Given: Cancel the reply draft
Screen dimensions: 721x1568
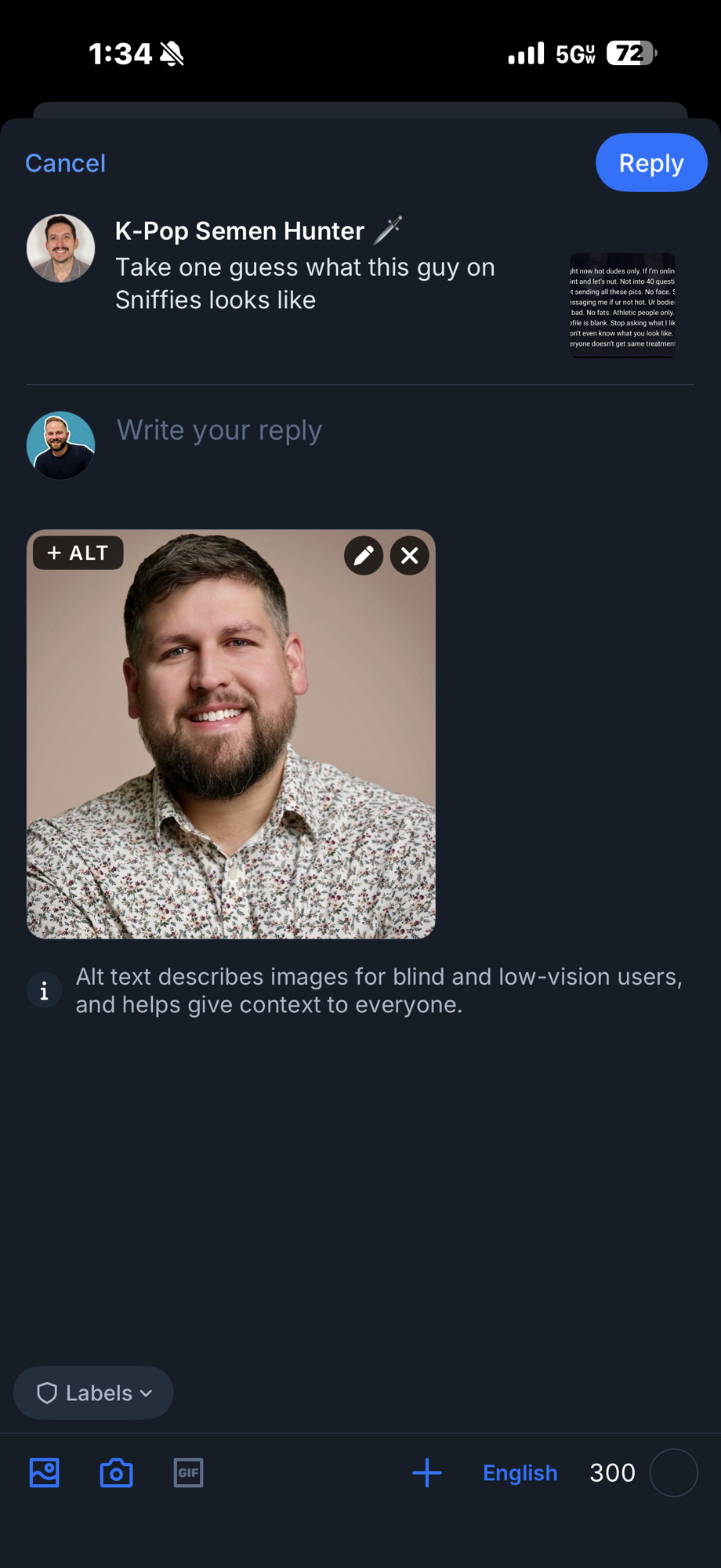Looking at the screenshot, I should click(x=65, y=163).
